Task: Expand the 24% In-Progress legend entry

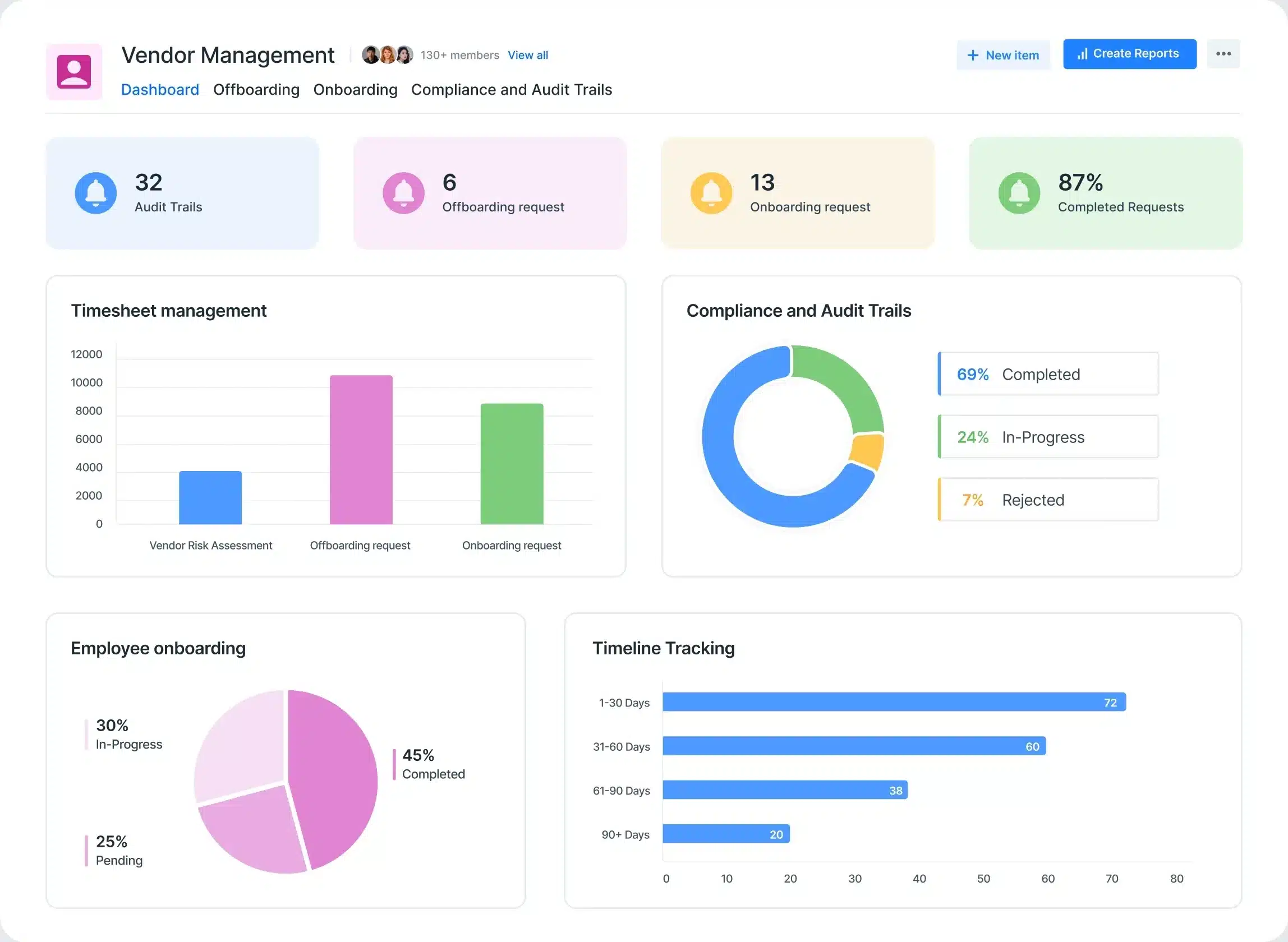Action: click(x=1047, y=437)
